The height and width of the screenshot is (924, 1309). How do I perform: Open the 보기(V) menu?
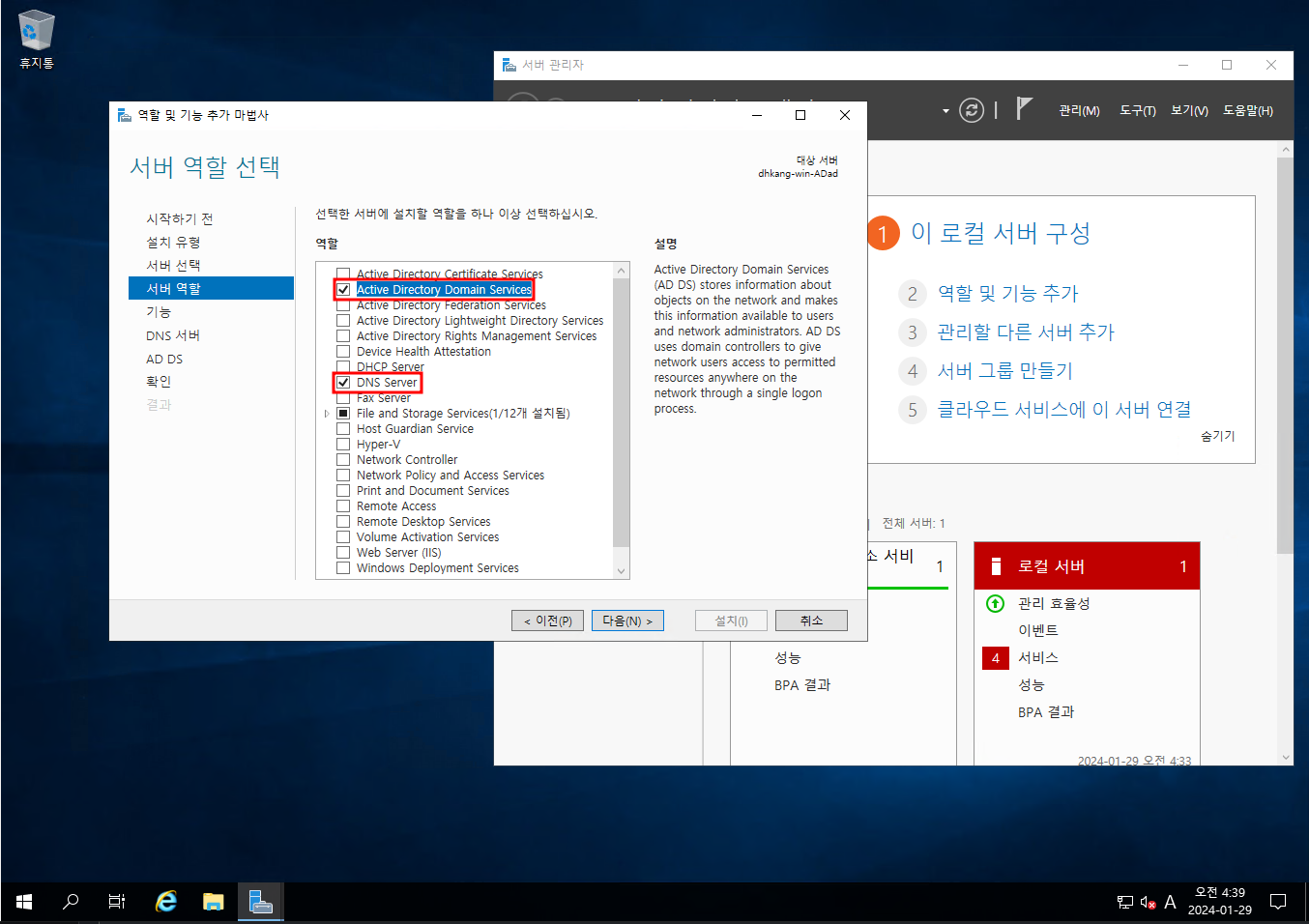pos(1189,110)
